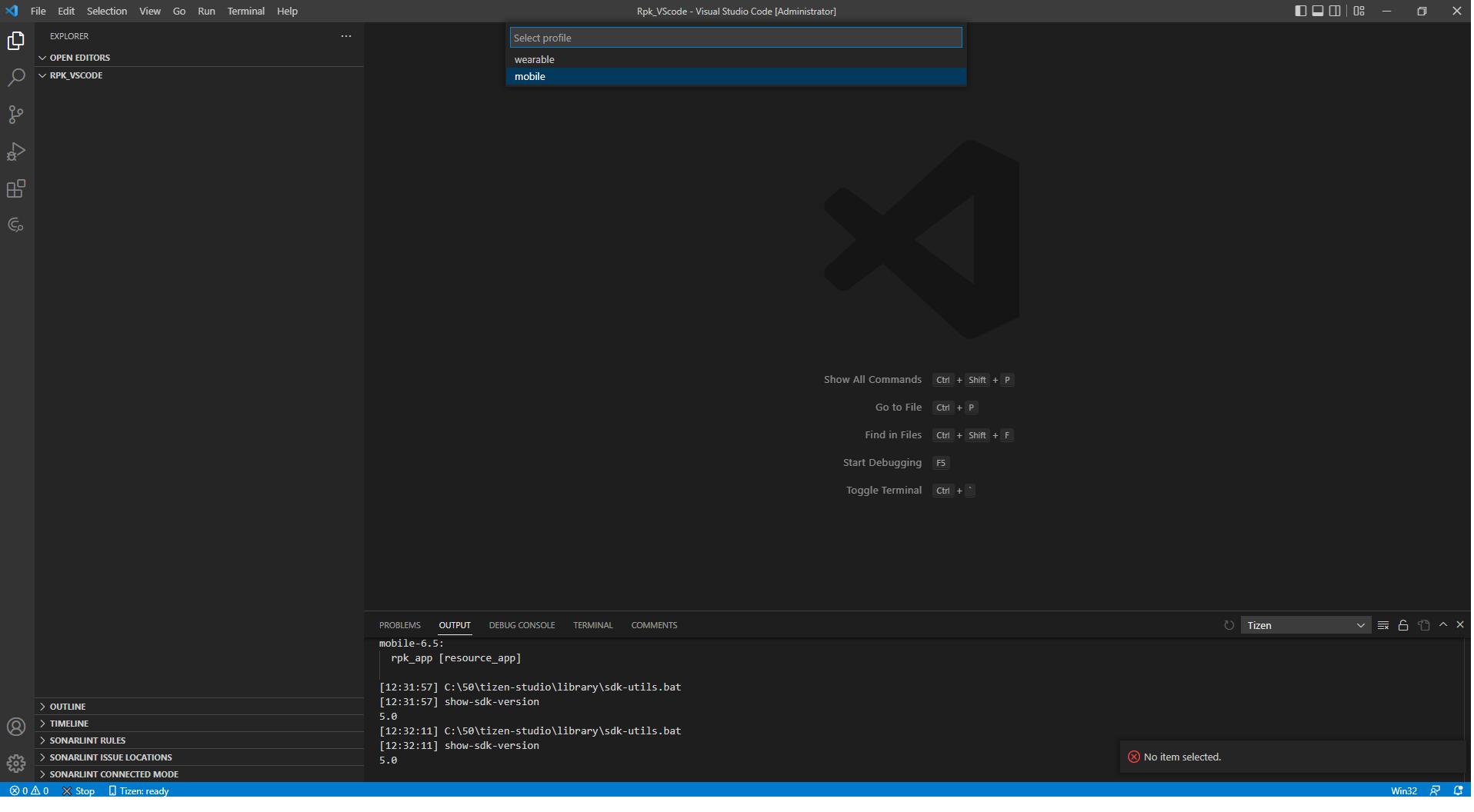Open the Terminal menu

click(245, 11)
